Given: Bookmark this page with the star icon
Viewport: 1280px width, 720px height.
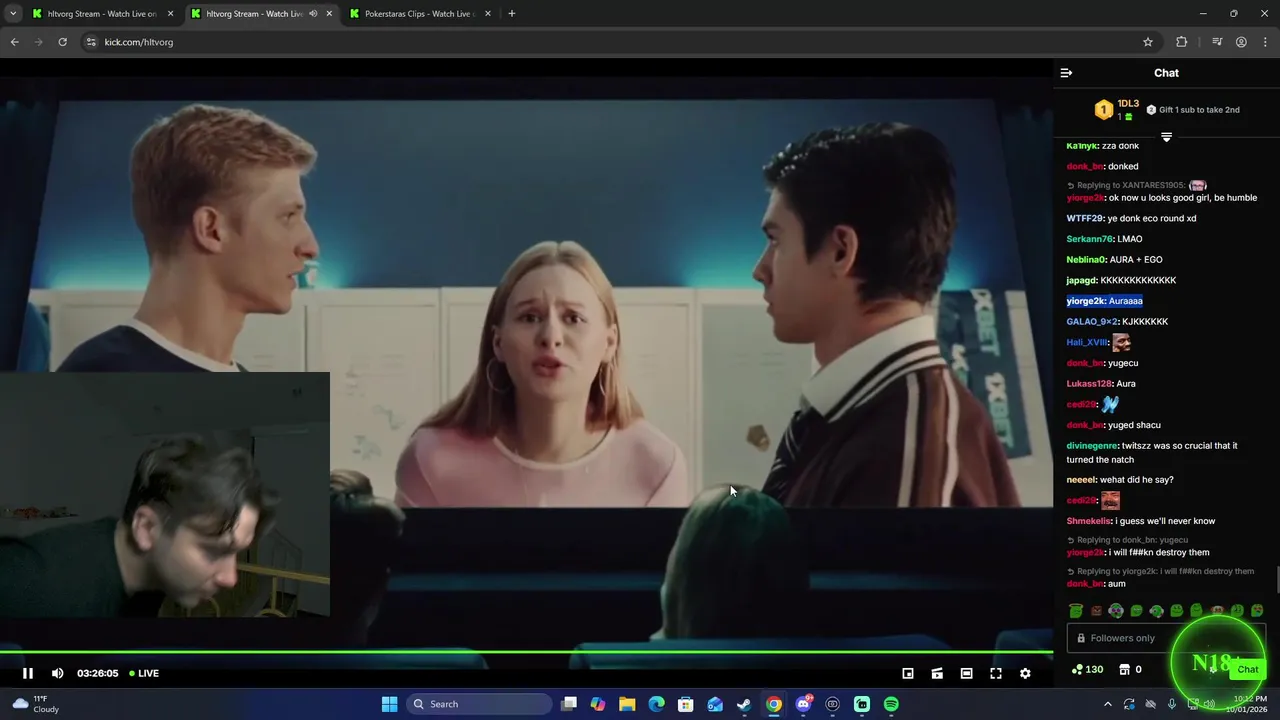Looking at the screenshot, I should tap(1147, 42).
